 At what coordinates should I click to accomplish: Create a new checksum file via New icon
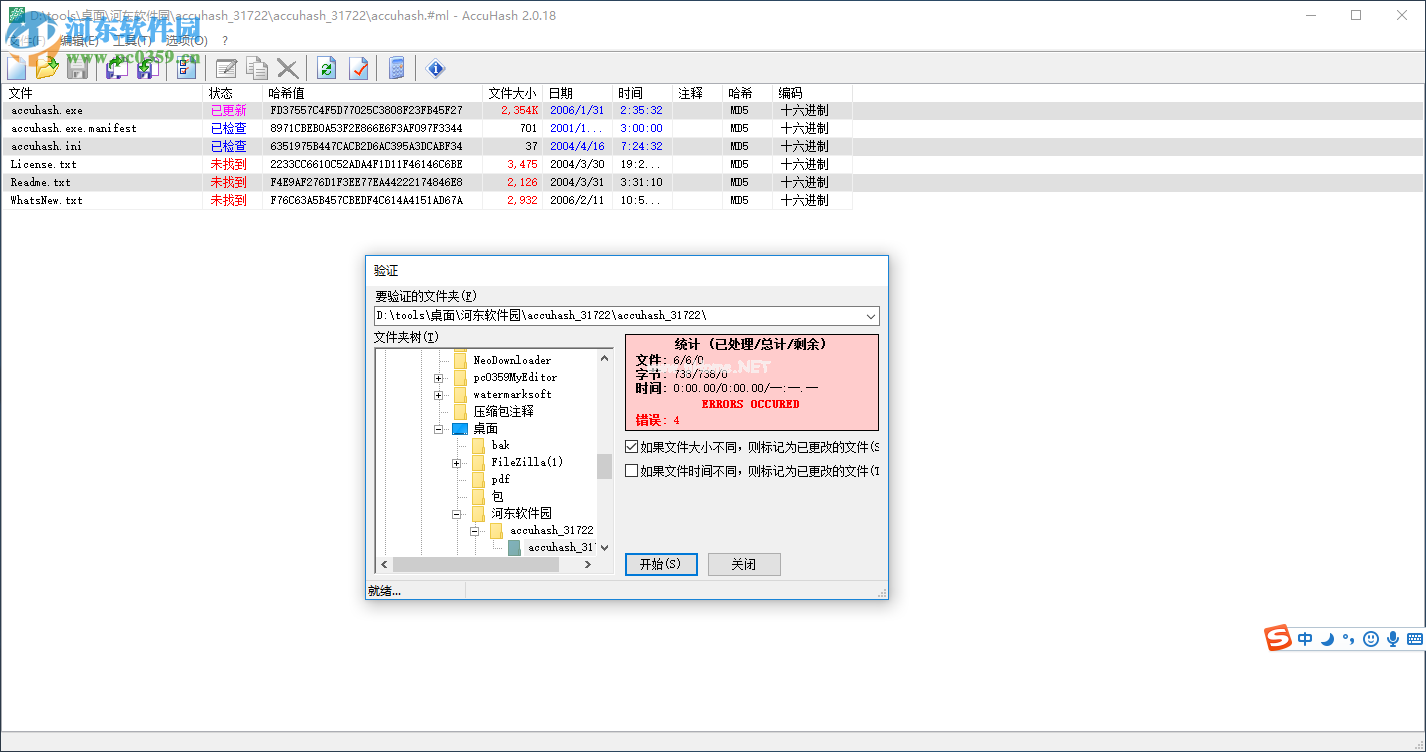point(16,68)
